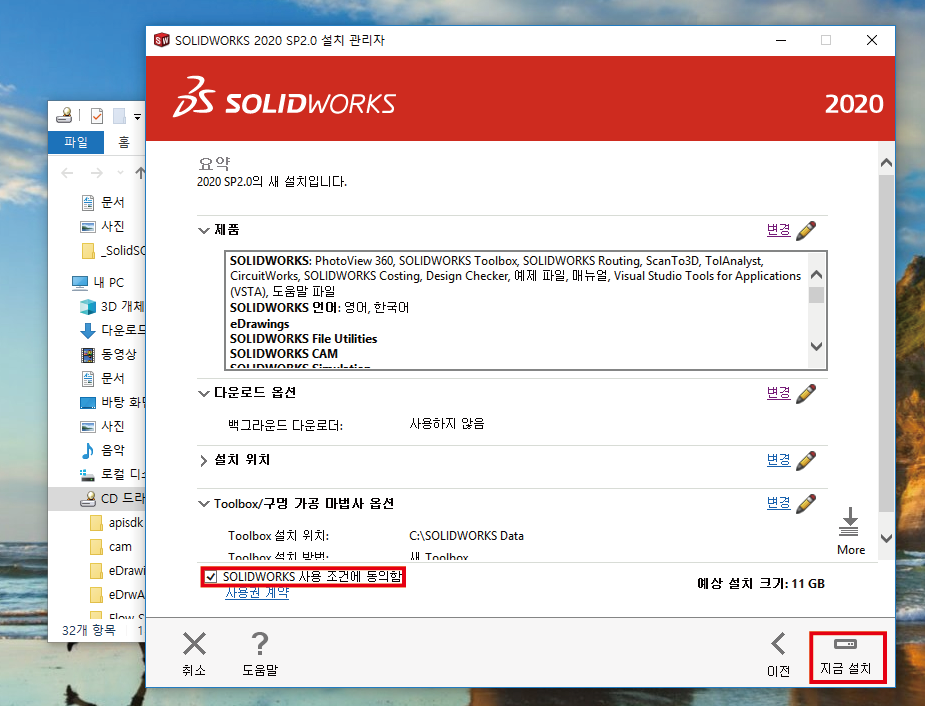
Task: Click Explorer back arrow
Action: [x=67, y=173]
